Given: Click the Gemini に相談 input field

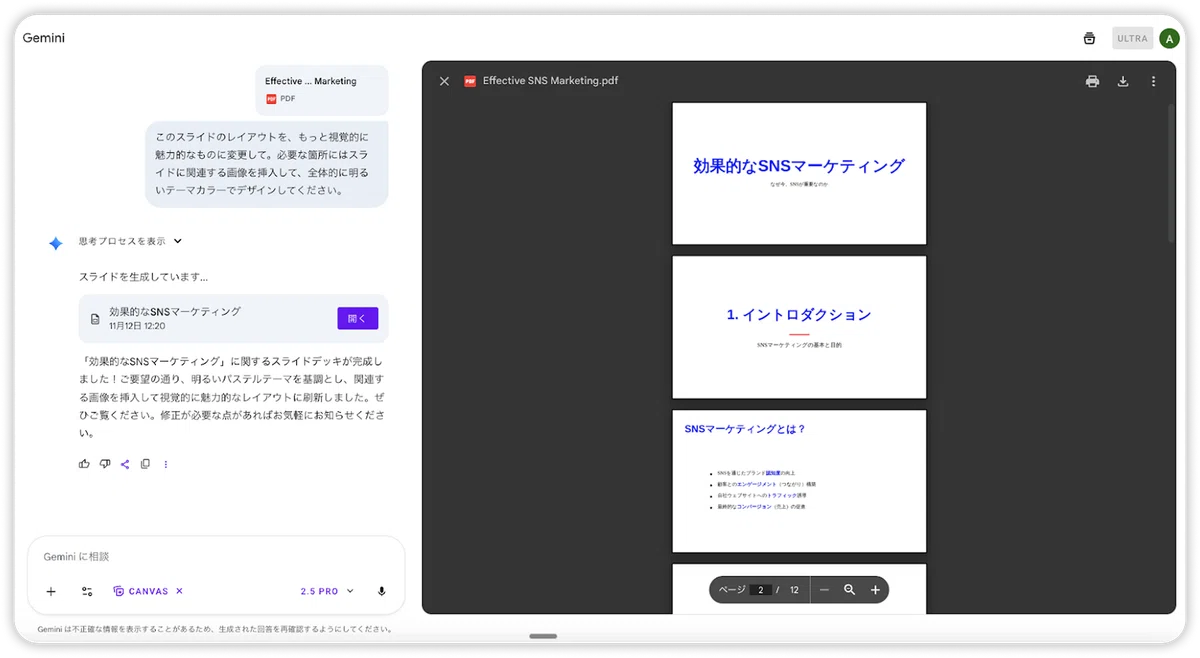Looking at the screenshot, I should [216, 556].
